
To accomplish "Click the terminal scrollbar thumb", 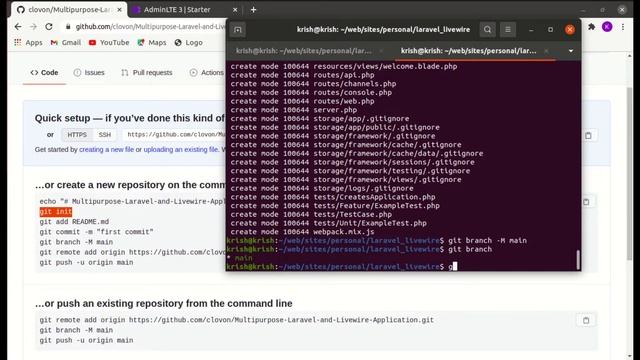I will [578, 260].
